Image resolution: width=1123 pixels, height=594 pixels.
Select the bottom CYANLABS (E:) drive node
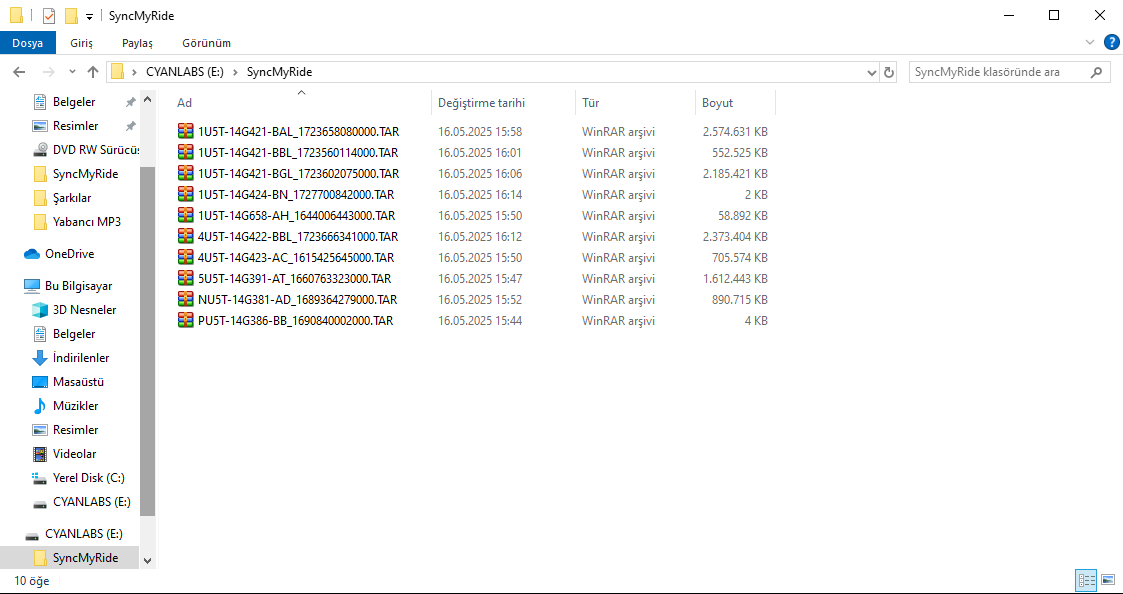pos(84,534)
